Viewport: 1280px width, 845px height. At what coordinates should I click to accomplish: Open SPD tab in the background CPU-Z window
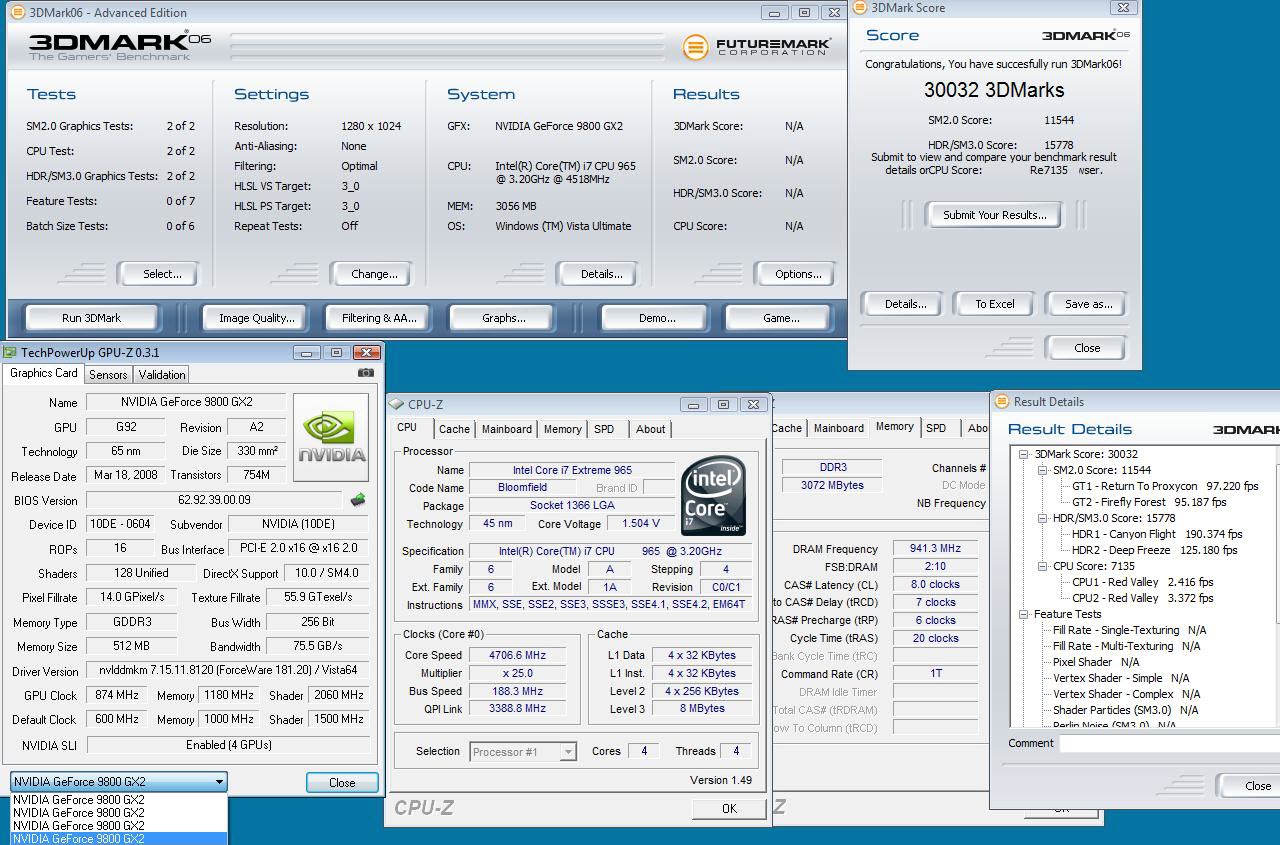(x=936, y=428)
